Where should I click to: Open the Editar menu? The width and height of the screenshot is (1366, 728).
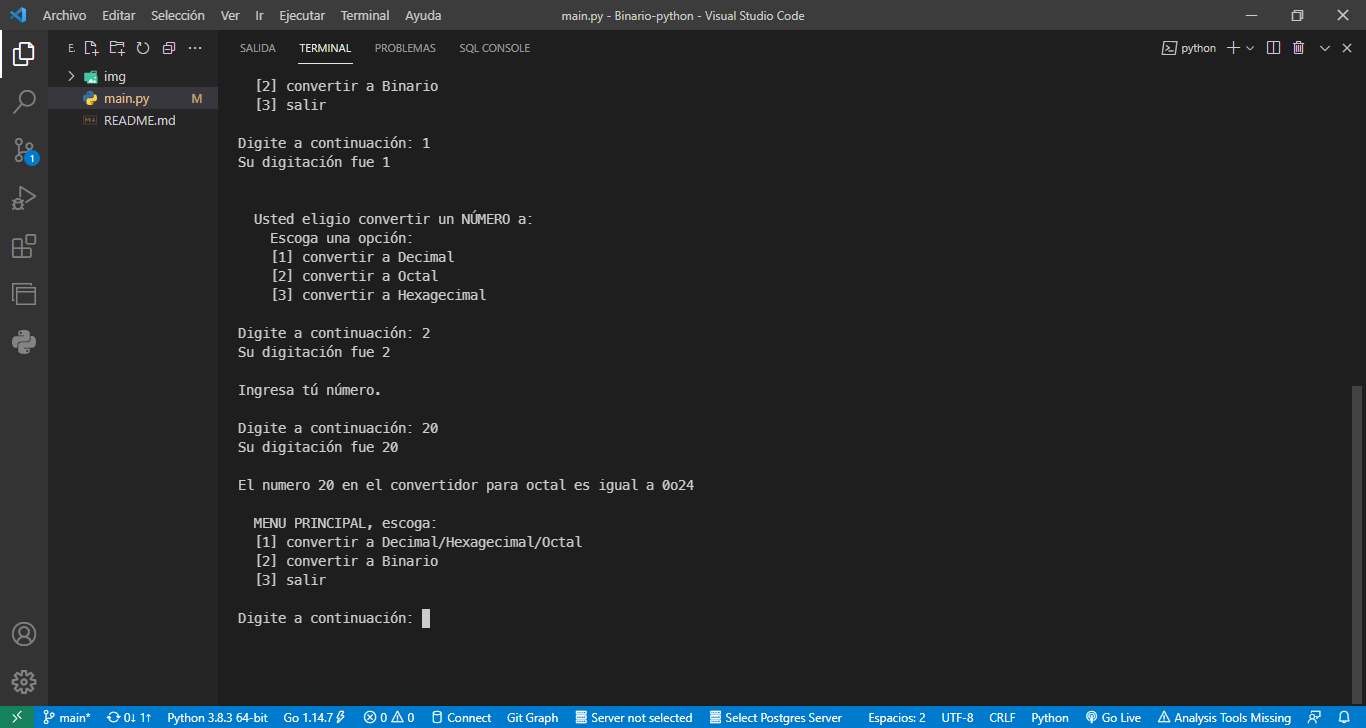click(118, 15)
